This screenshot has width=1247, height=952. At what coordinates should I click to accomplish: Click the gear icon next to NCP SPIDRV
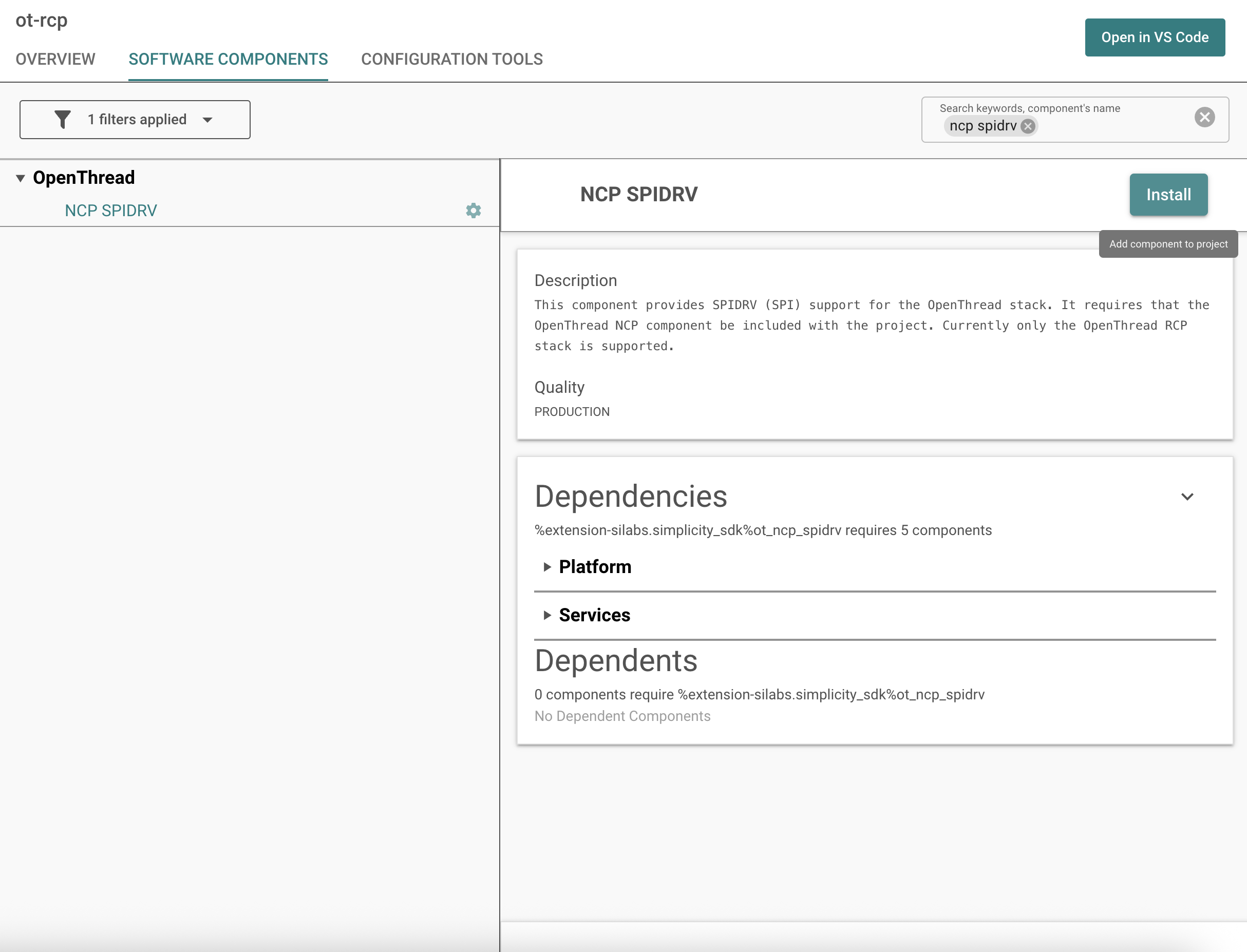click(474, 211)
